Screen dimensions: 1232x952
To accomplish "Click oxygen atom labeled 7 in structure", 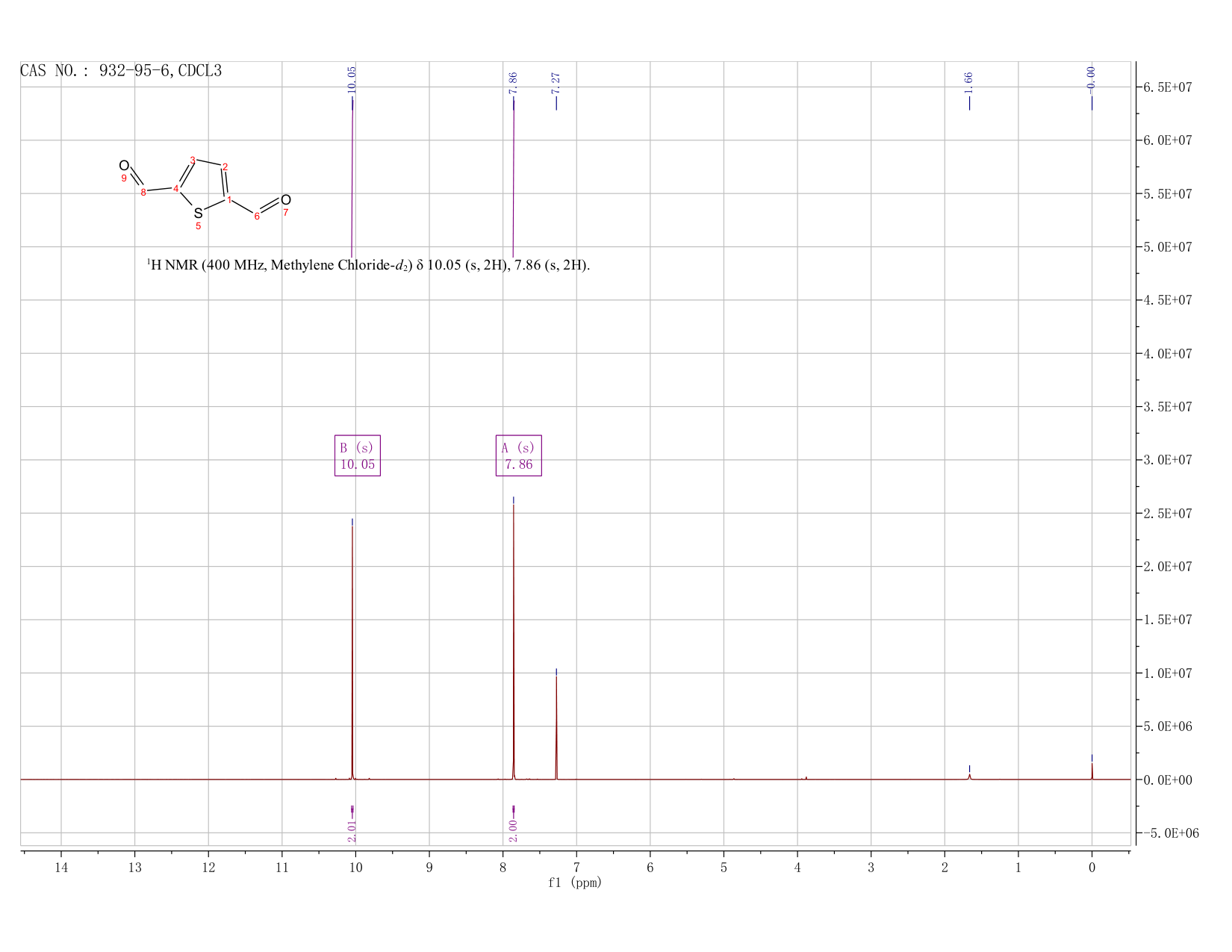I will pos(286,200).
